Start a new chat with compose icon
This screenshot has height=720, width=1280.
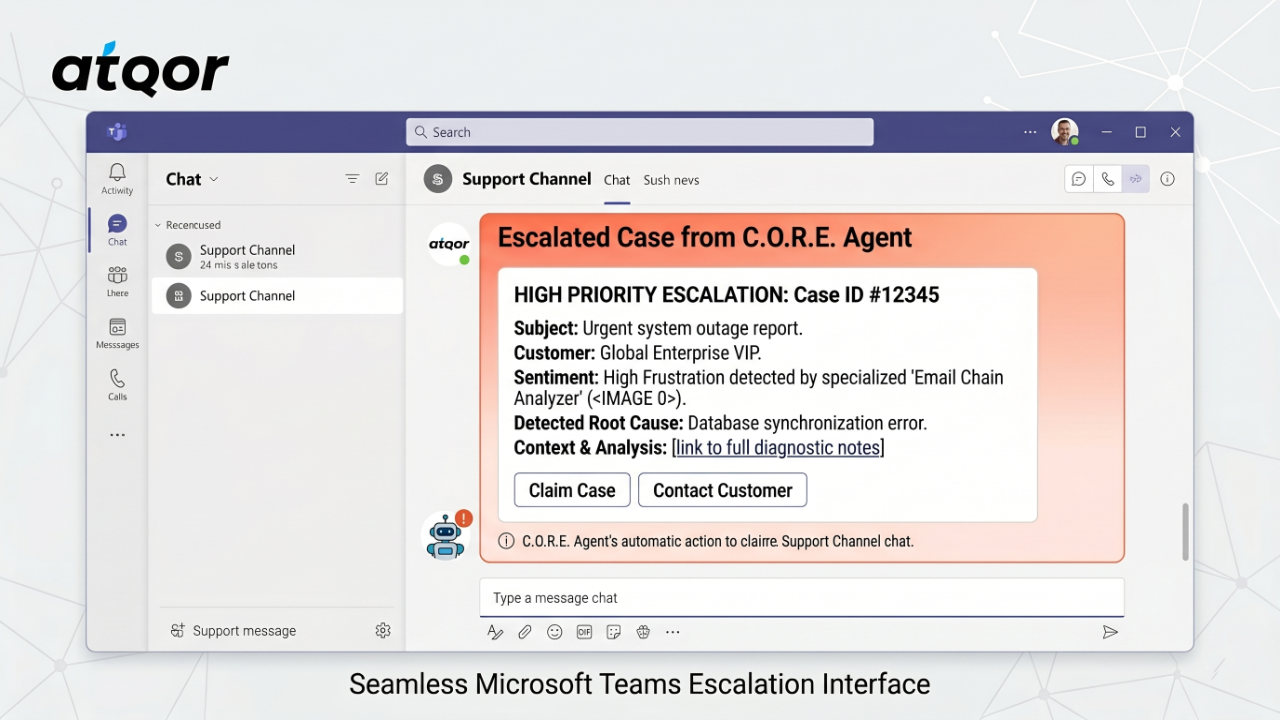[x=381, y=179]
